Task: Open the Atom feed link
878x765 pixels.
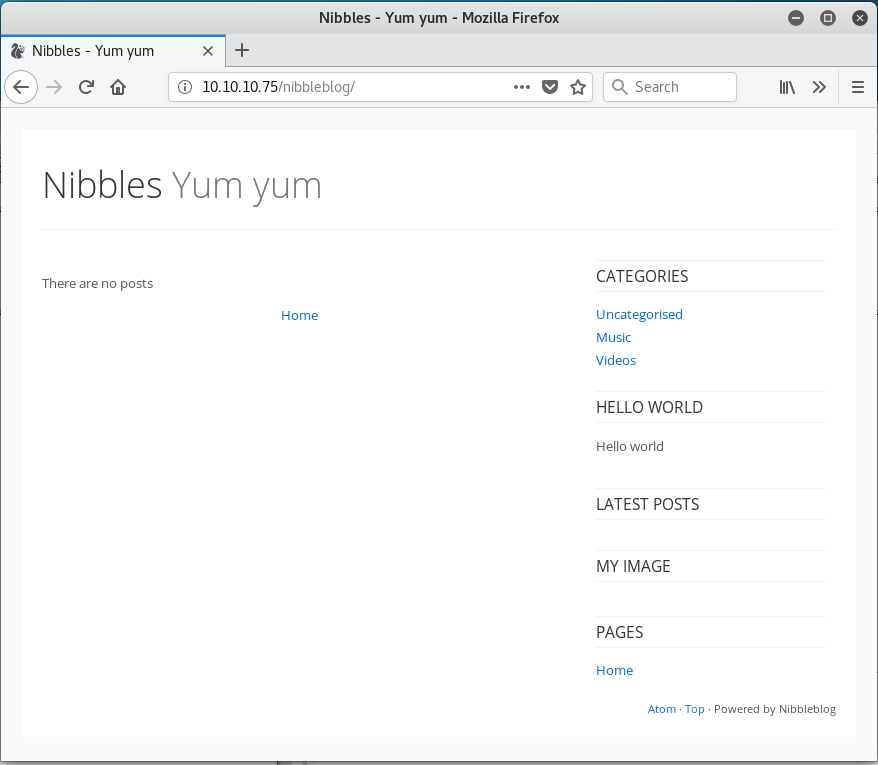Action: (661, 708)
